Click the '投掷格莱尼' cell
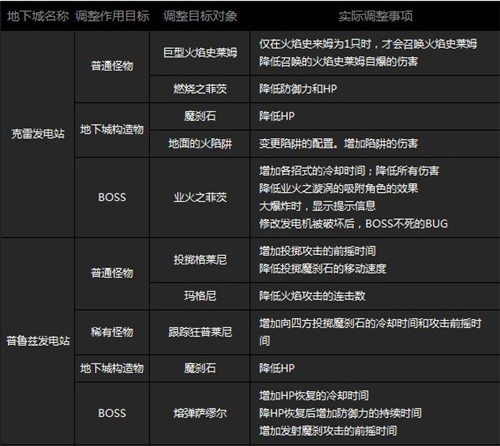Screen dimensions: 500x446 [200, 260]
